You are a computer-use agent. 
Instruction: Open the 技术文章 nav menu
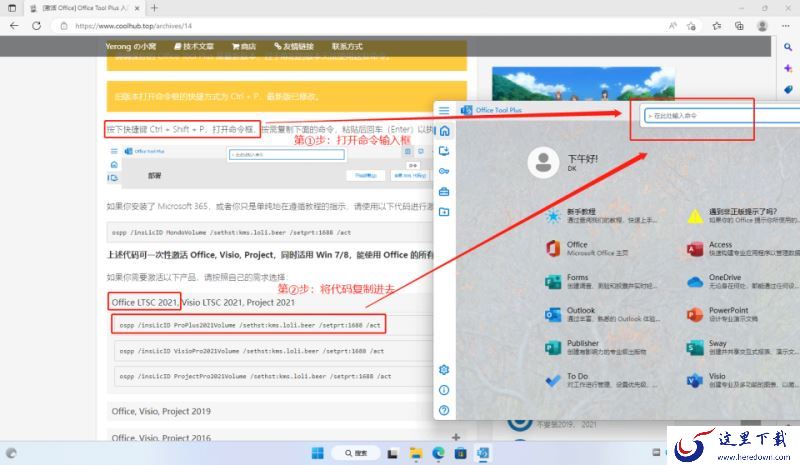pos(193,46)
